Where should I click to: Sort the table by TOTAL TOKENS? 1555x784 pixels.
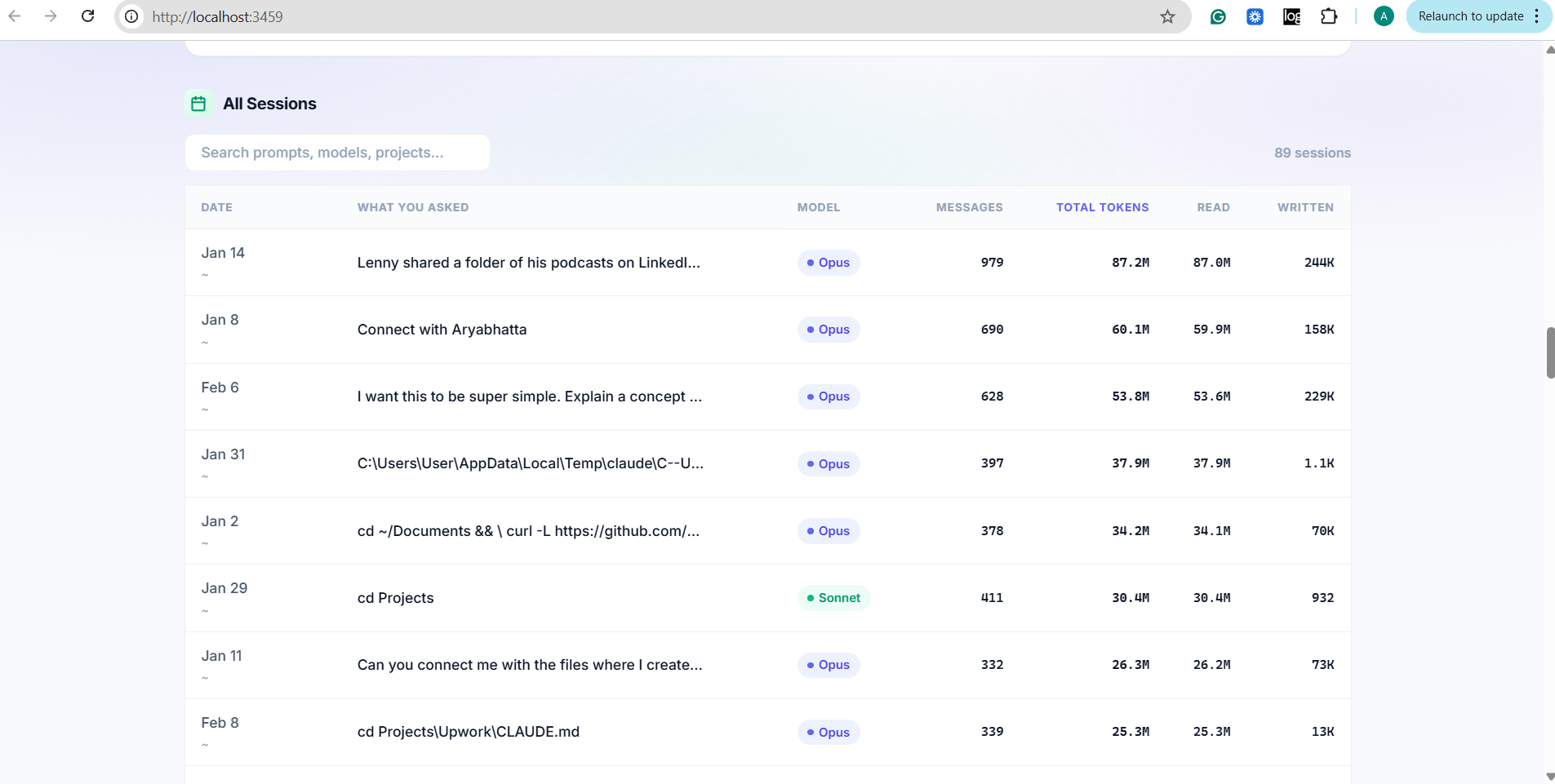pyautogui.click(x=1101, y=207)
